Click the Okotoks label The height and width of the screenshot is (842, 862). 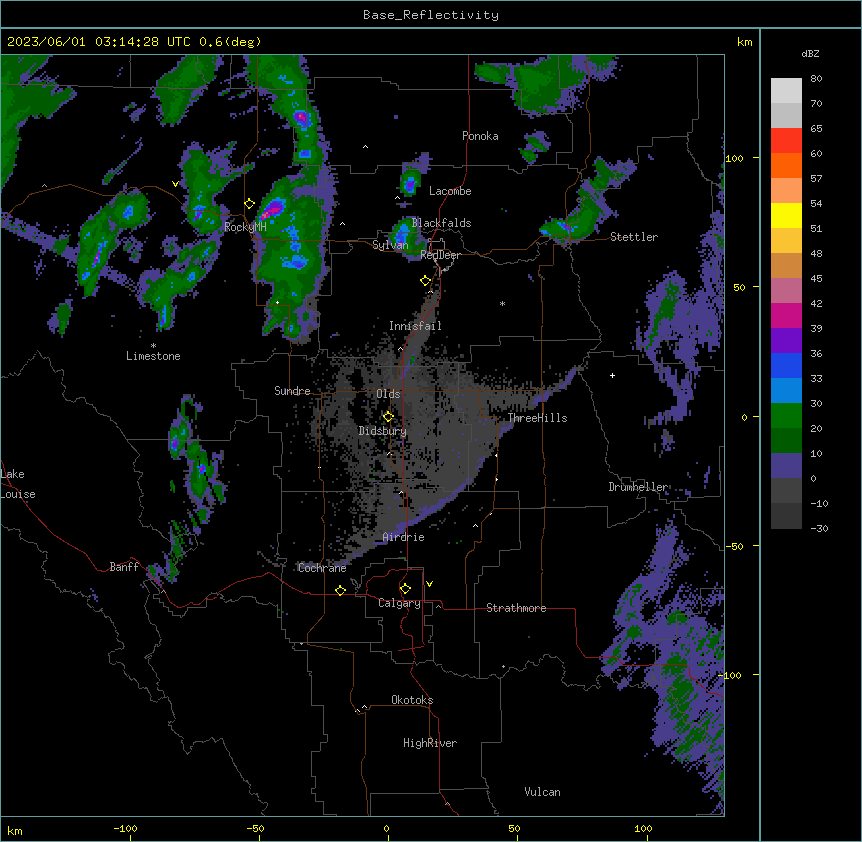coord(412,700)
